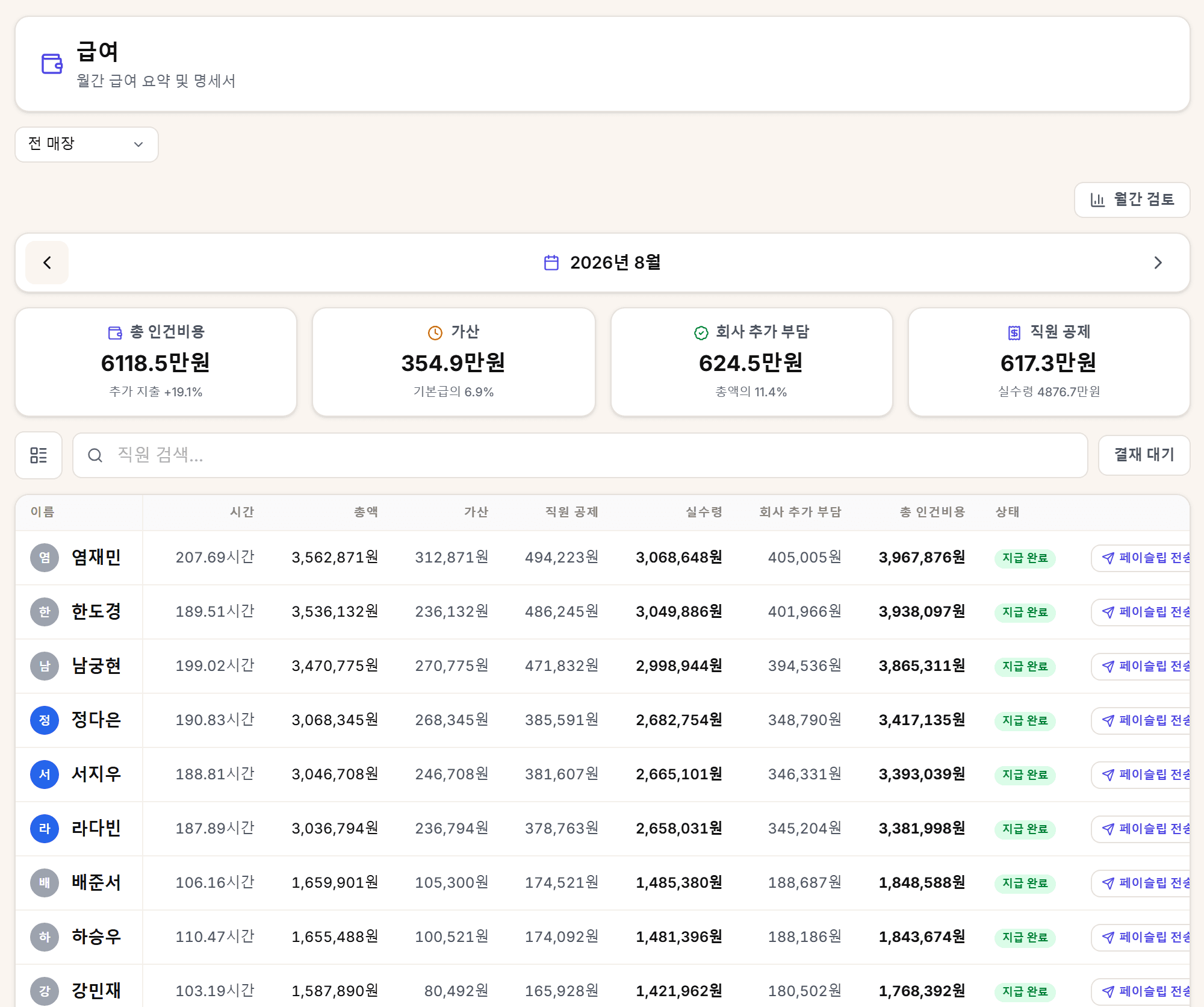This screenshot has height=1007, width=1204.
Task: Sort by the 총 인건비용 column header
Action: click(932, 512)
